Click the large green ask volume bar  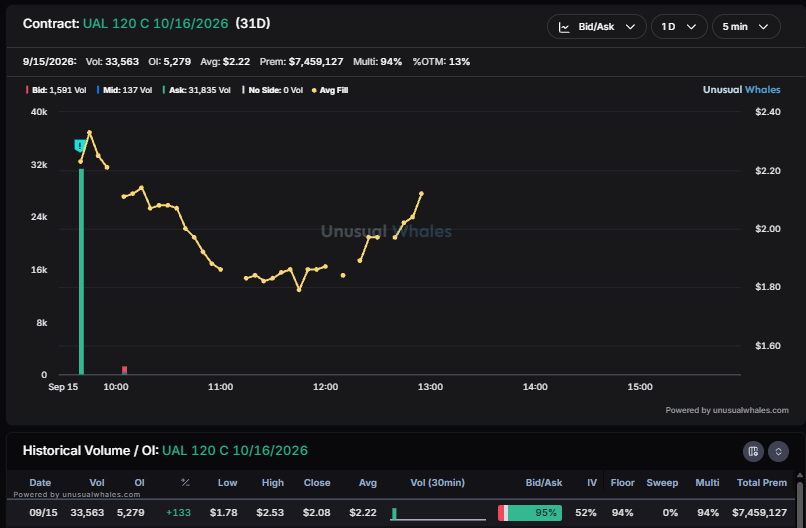(81, 271)
